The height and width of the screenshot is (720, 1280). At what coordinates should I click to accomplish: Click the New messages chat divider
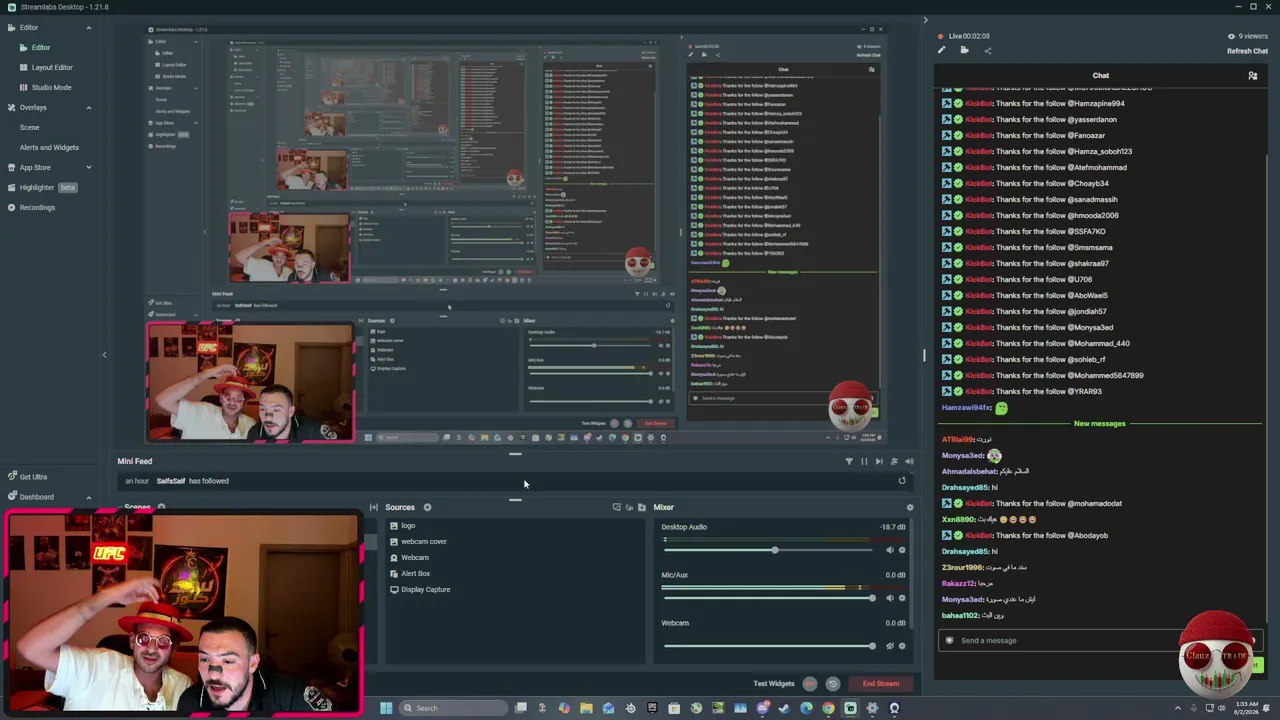1100,424
